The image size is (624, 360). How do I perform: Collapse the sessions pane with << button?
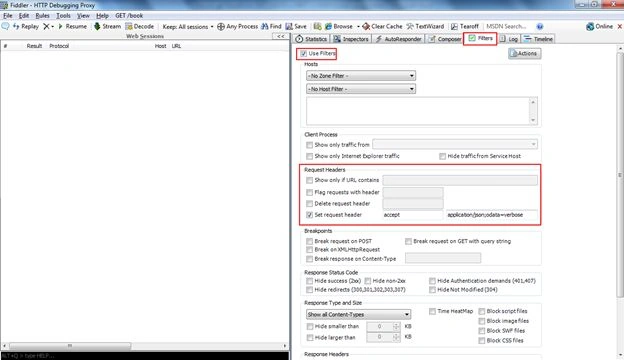(281, 36)
